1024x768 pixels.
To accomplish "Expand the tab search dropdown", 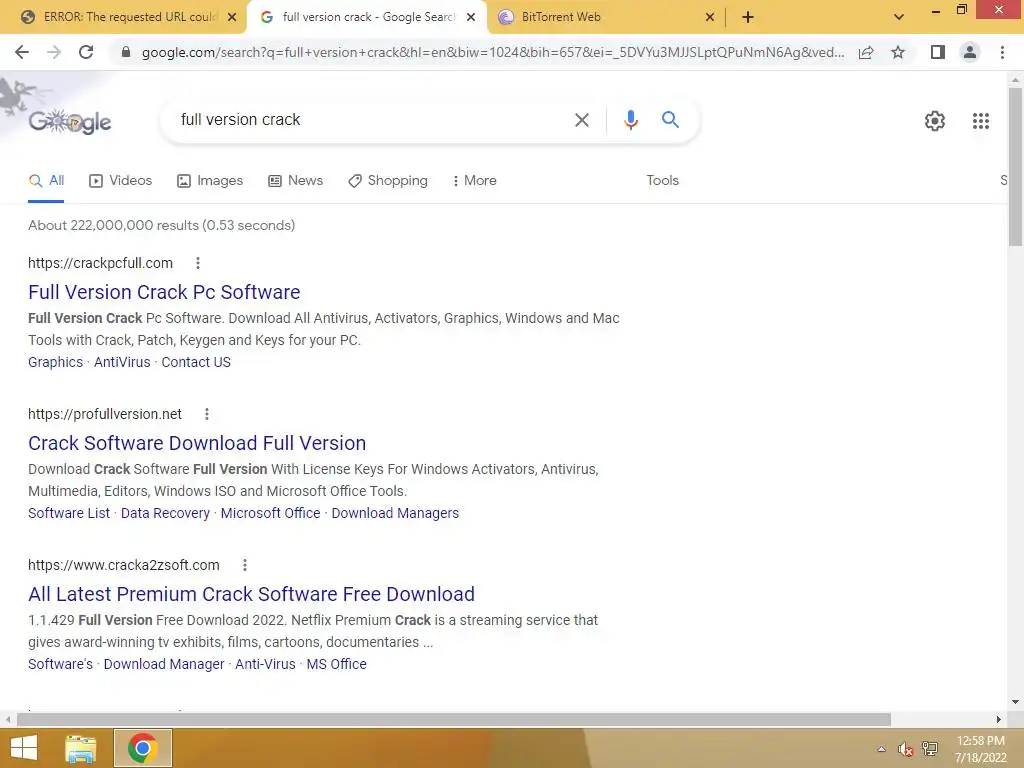I will click(899, 17).
